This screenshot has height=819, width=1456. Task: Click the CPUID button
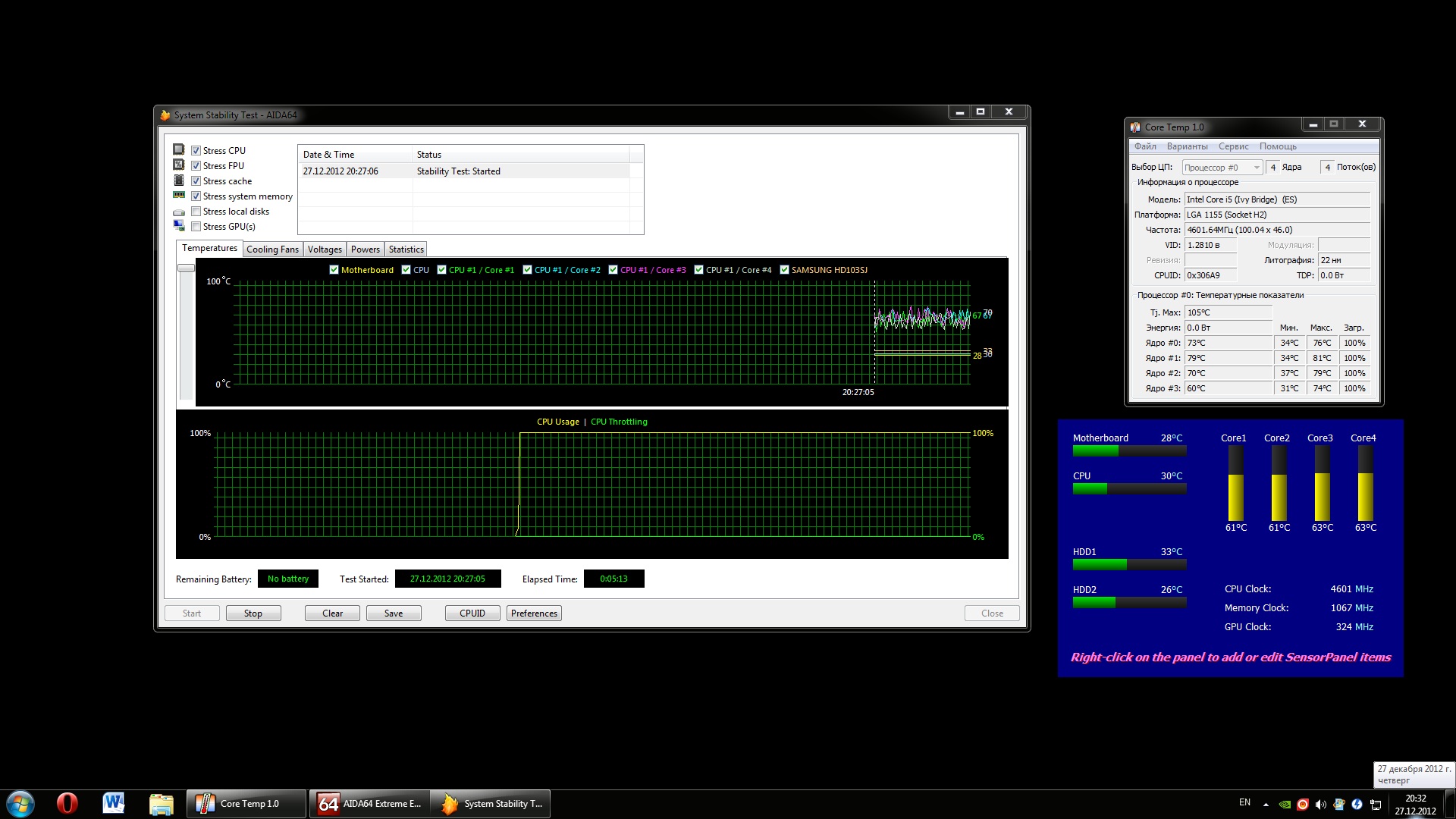472,613
